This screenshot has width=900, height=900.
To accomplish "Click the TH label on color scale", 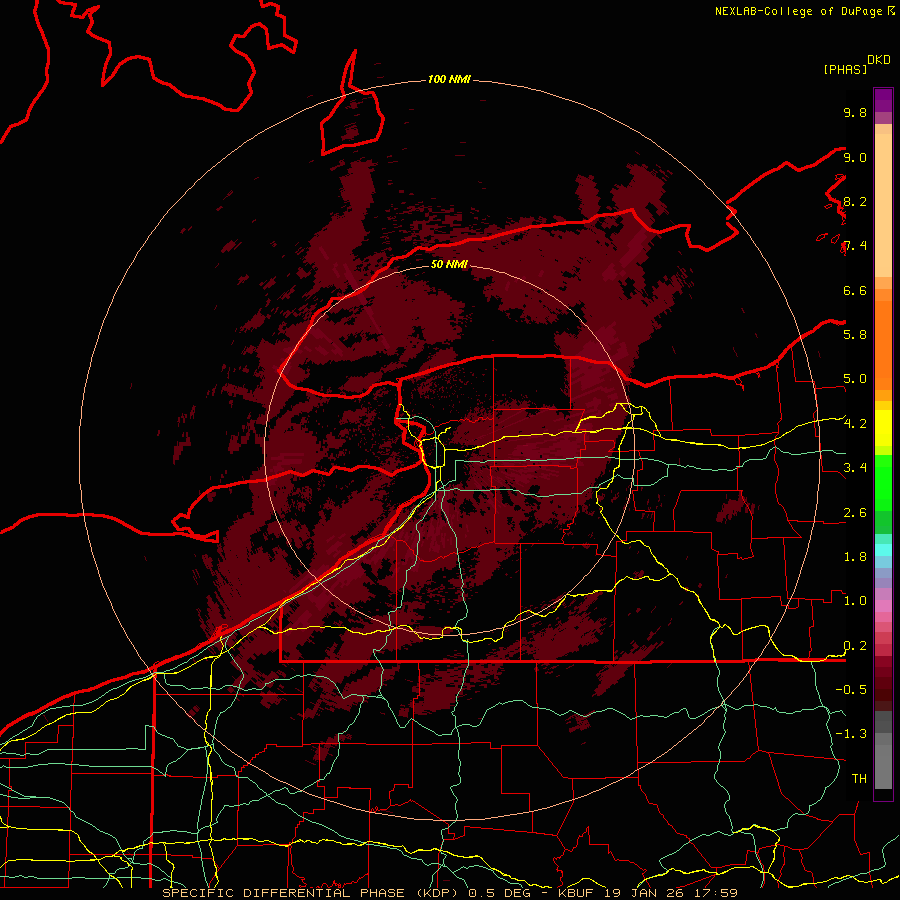I will 859,779.
